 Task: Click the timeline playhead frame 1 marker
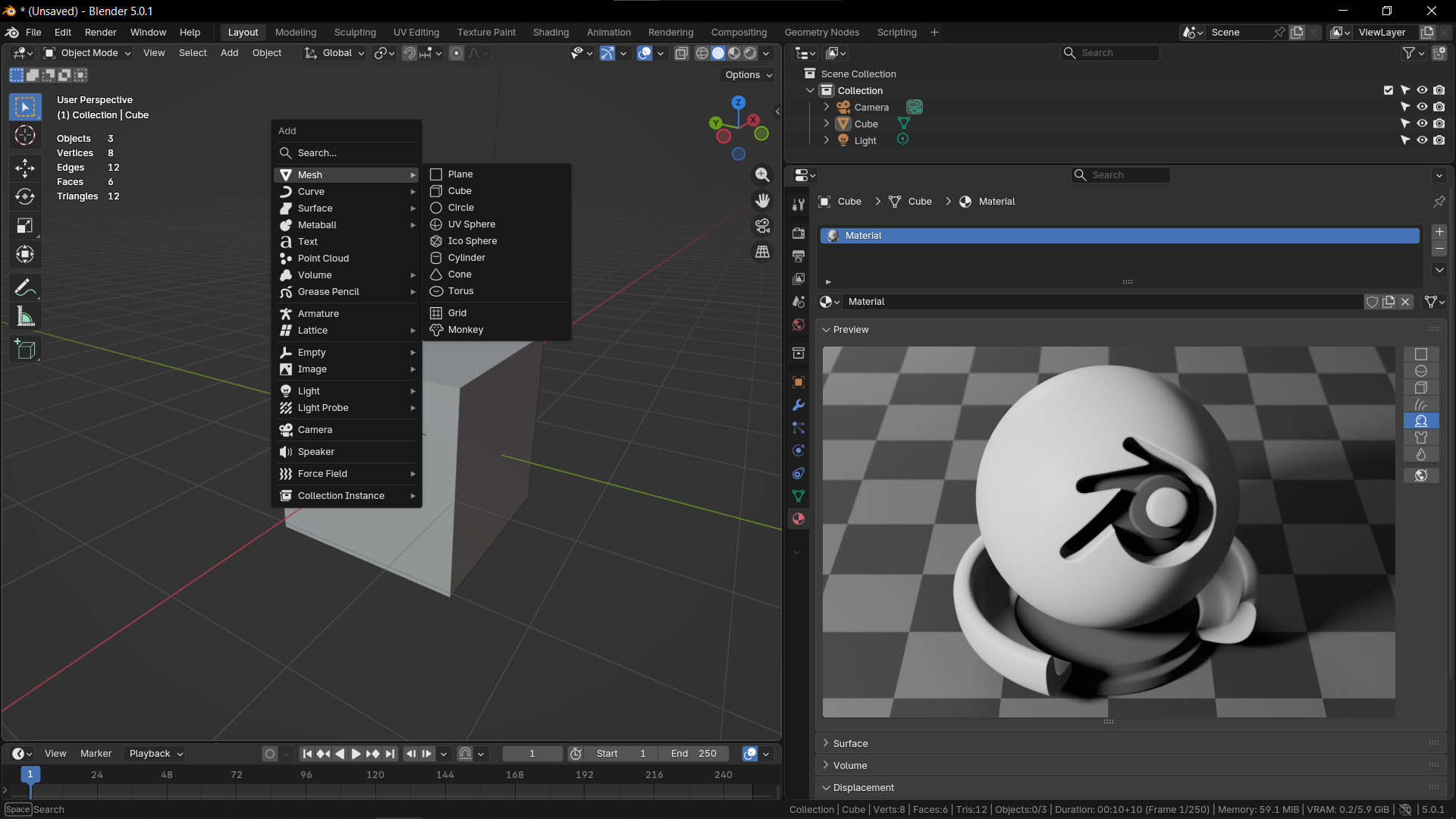coord(30,774)
